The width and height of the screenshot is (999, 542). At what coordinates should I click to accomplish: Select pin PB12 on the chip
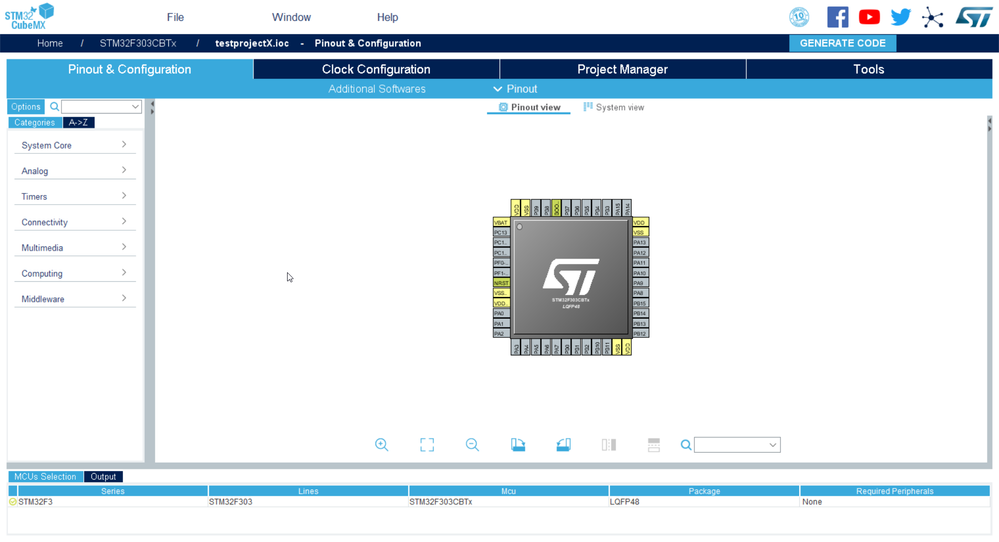coord(640,334)
